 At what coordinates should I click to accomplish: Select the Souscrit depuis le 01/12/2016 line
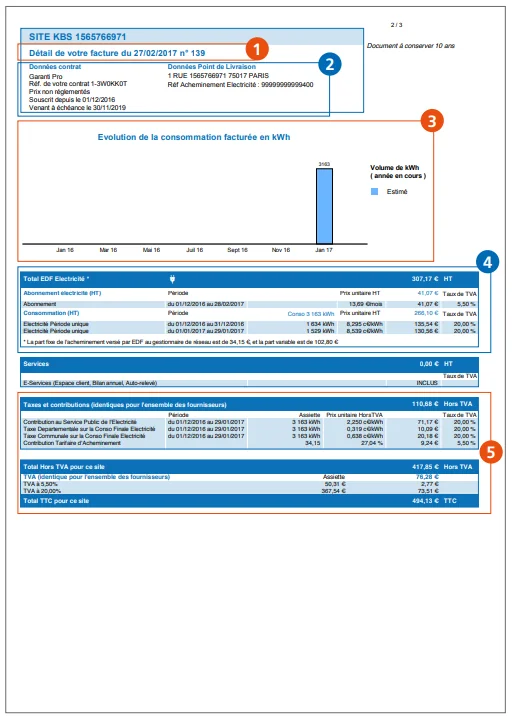(72, 99)
